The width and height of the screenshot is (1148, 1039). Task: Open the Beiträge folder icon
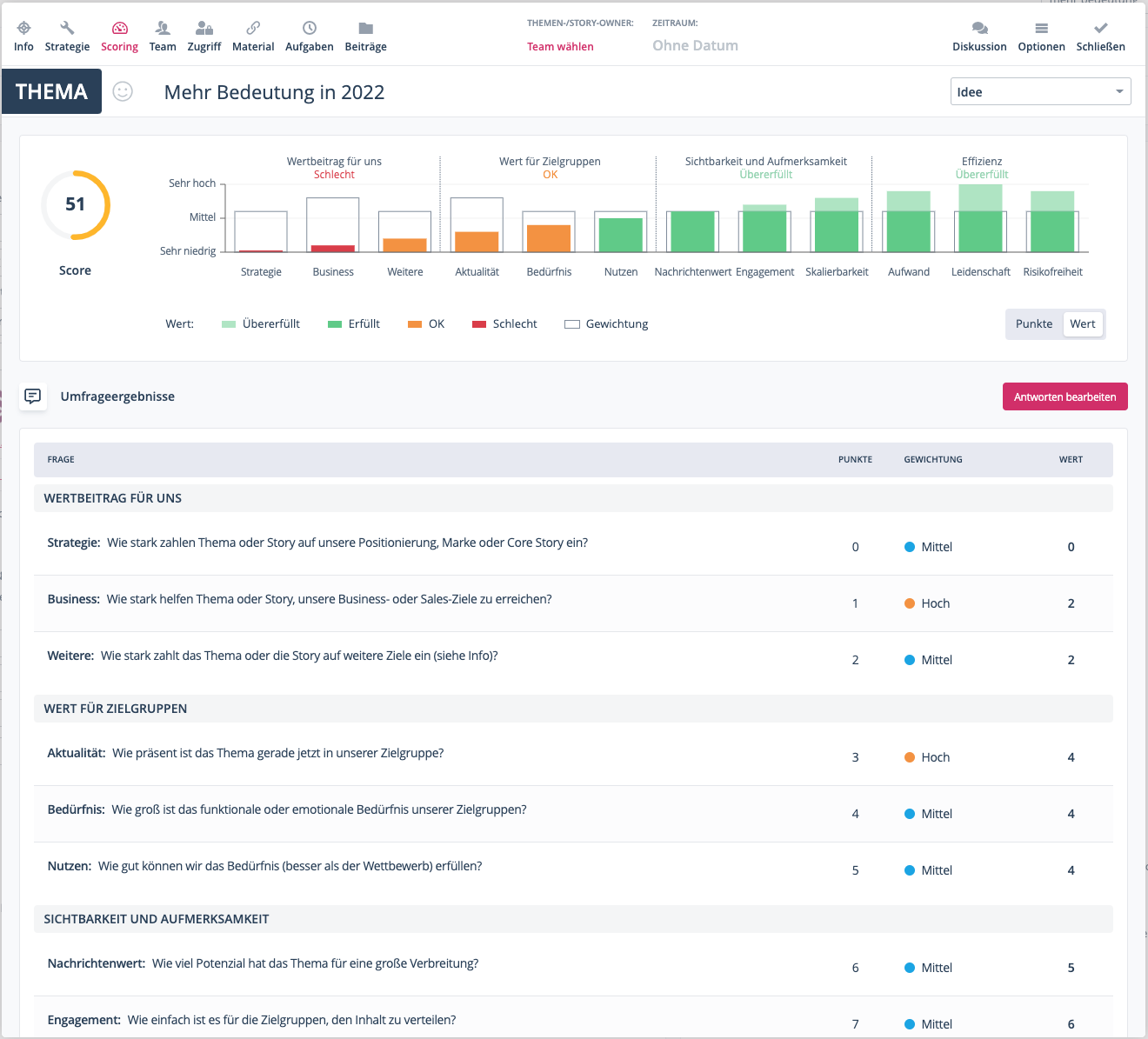click(x=365, y=29)
